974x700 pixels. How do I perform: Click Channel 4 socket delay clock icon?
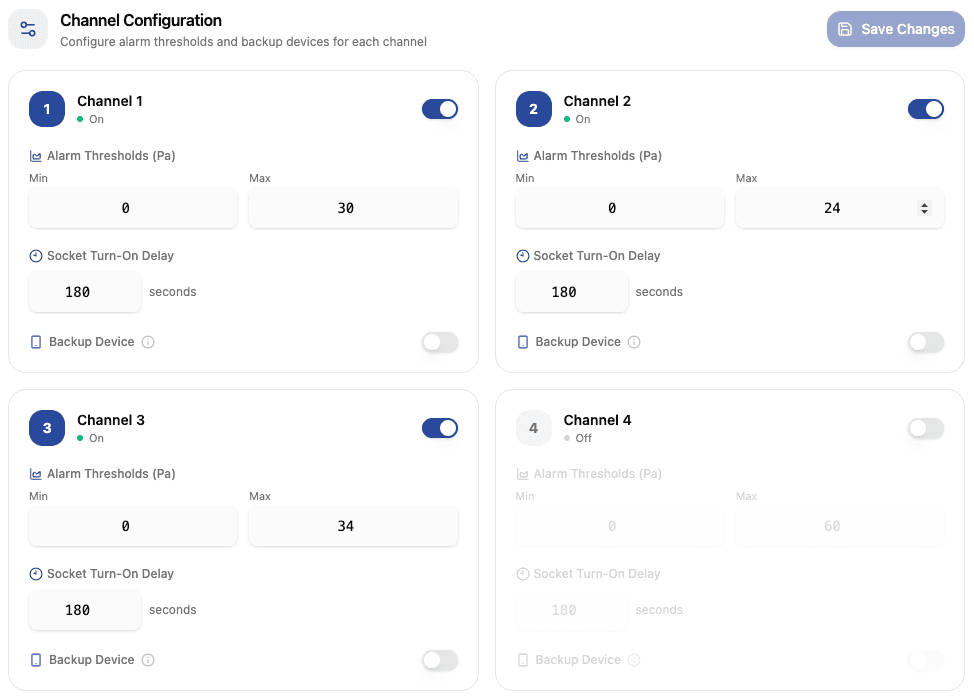(x=523, y=574)
